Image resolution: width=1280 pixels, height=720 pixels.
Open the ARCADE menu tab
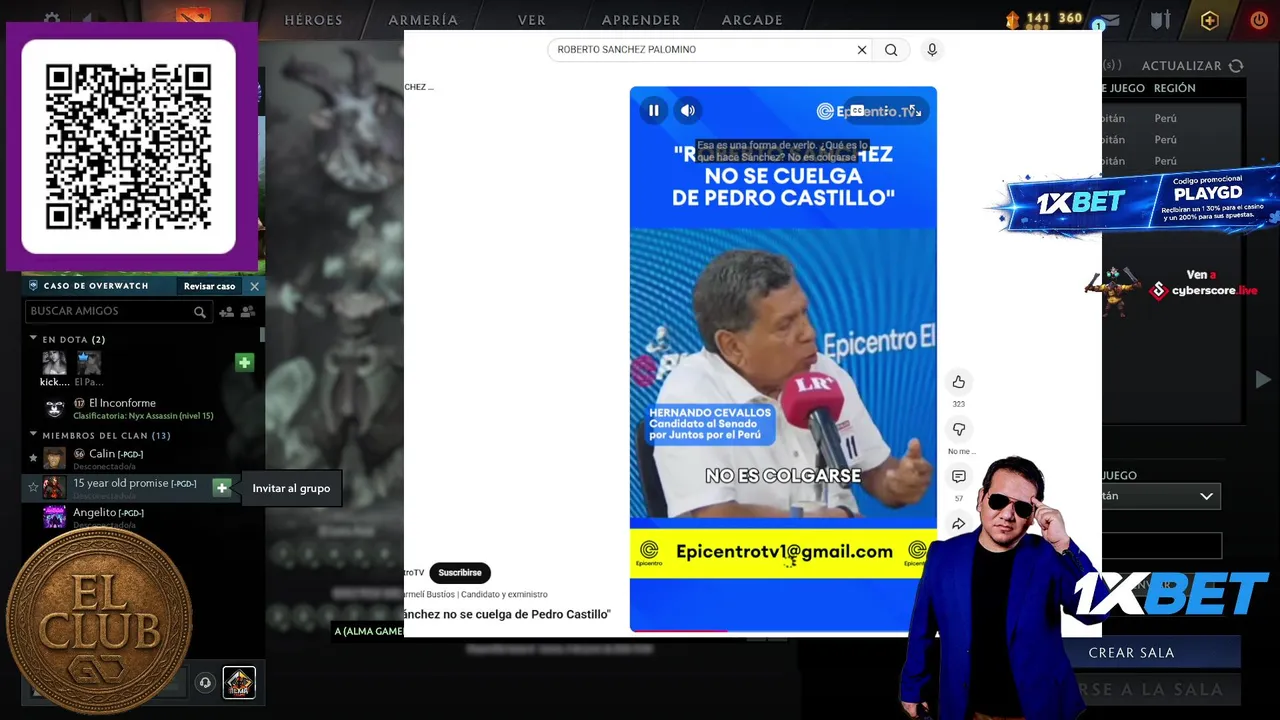coord(752,20)
